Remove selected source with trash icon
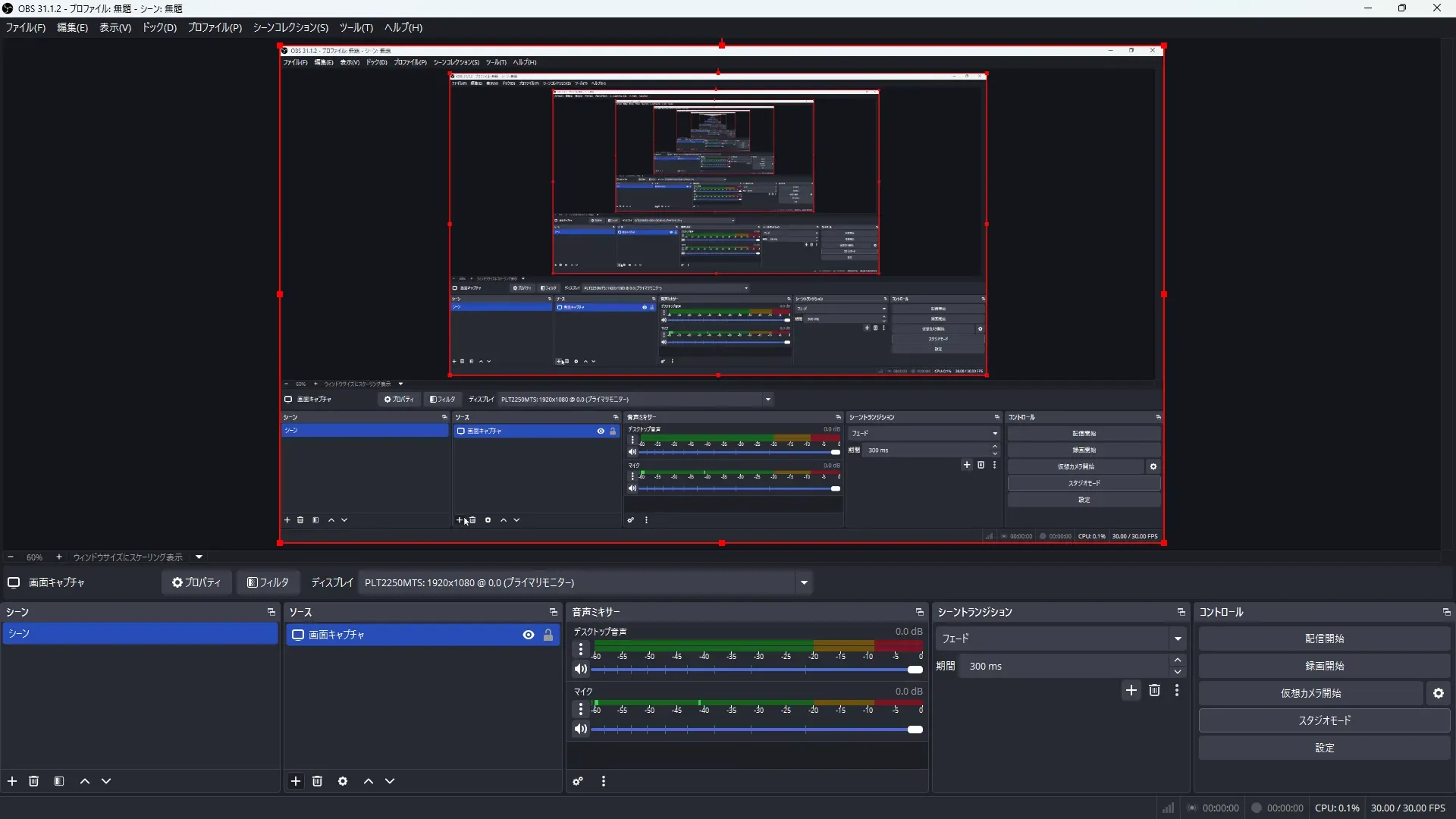The width and height of the screenshot is (1456, 819). point(318,781)
